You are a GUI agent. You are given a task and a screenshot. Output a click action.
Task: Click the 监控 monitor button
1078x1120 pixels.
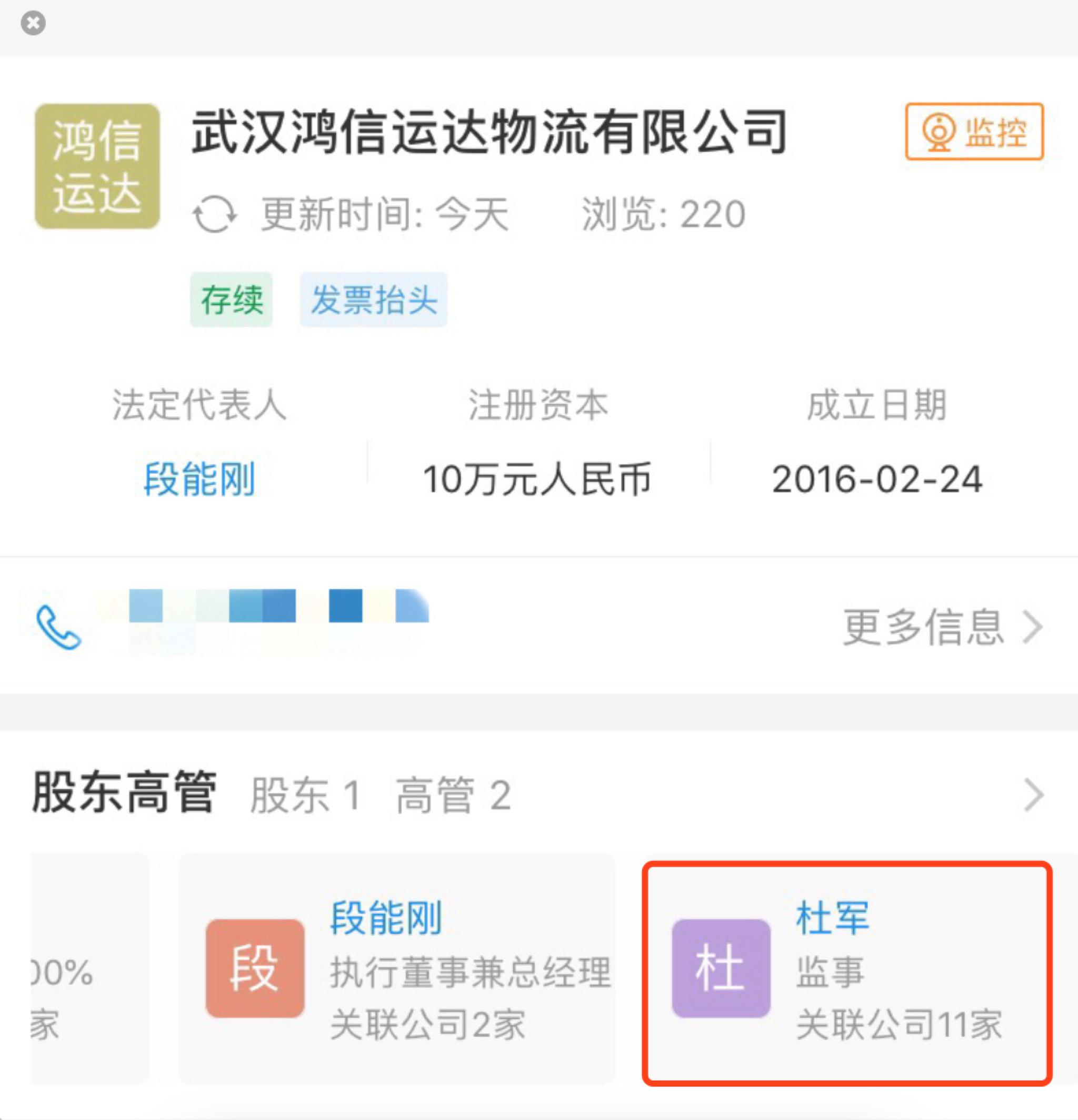[x=974, y=132]
